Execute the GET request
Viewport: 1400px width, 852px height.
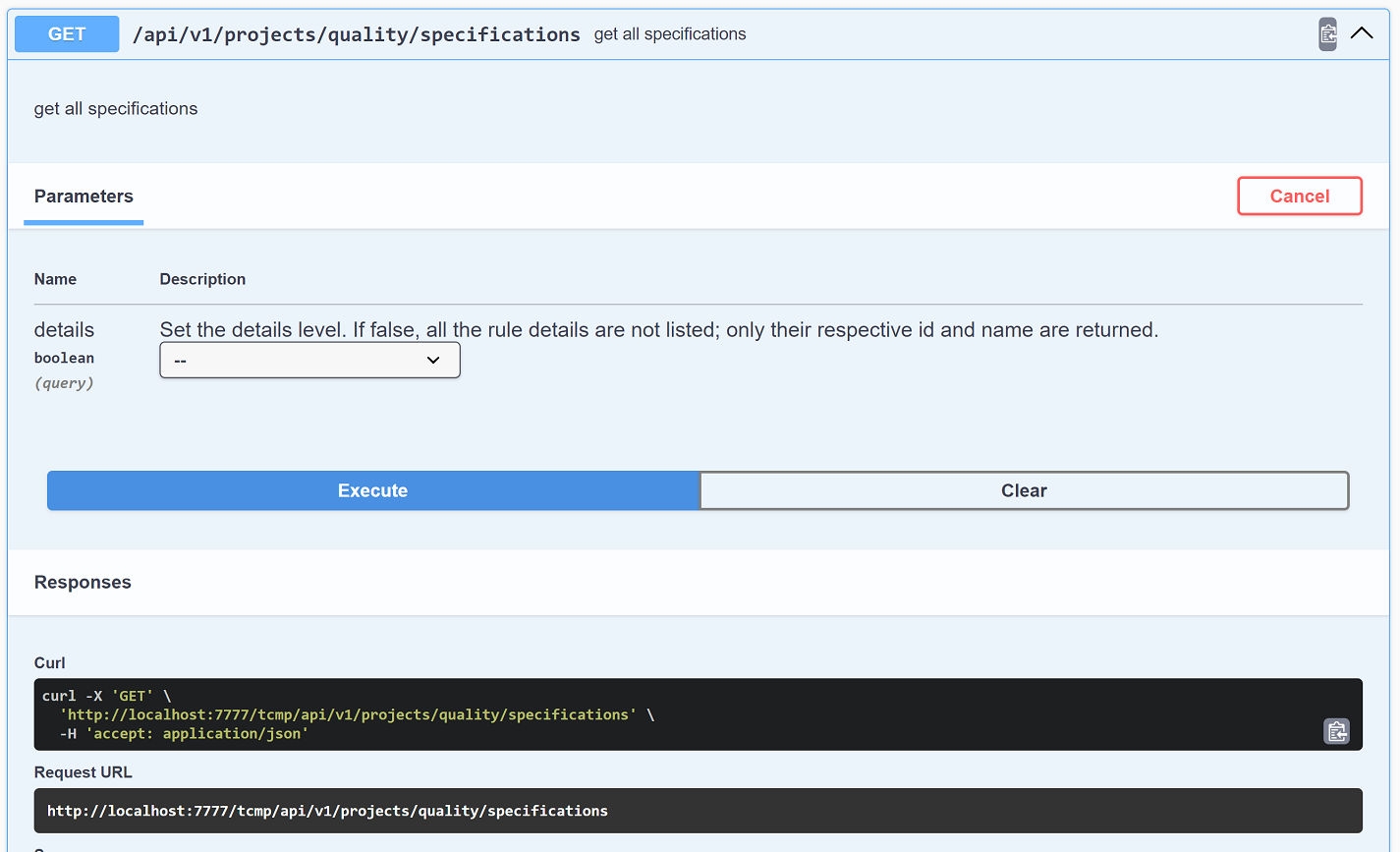[x=372, y=490]
